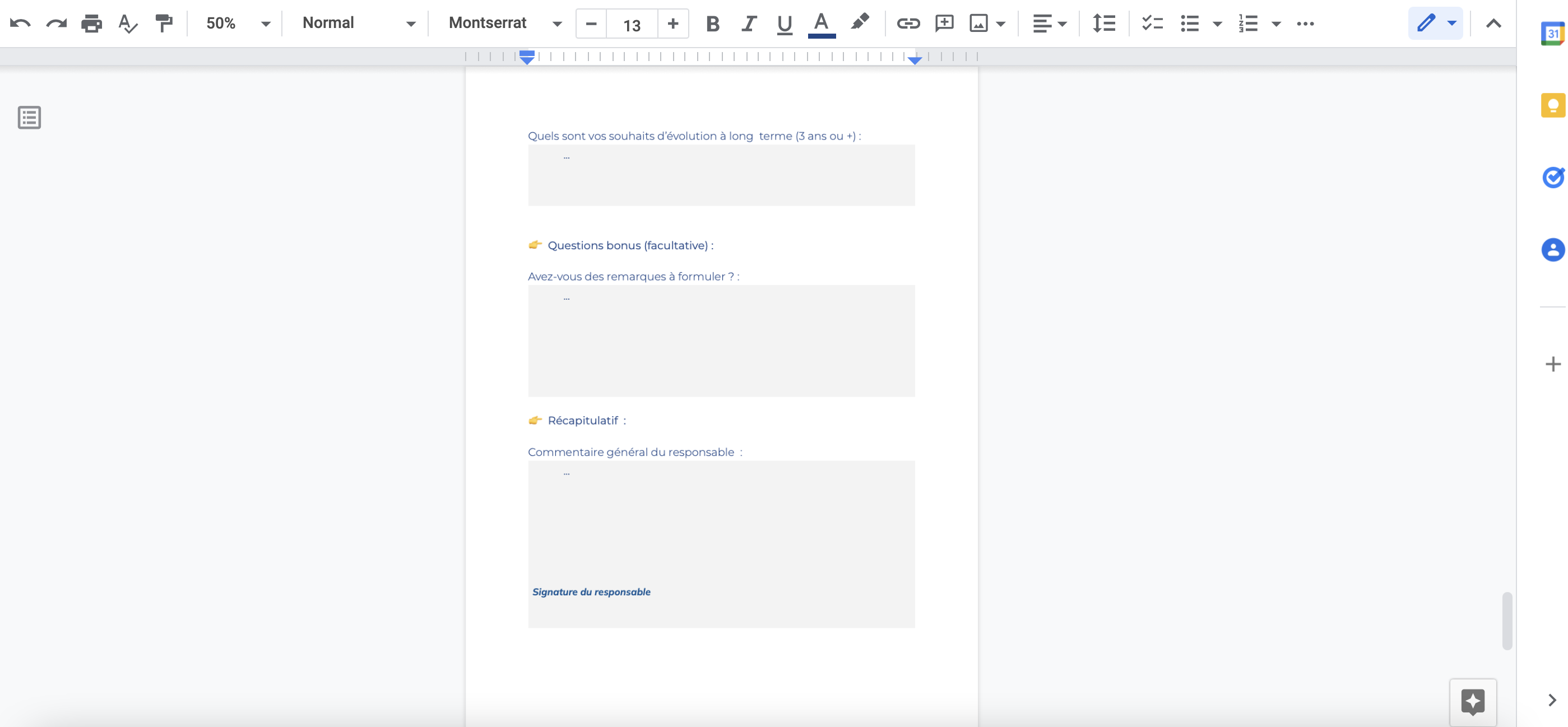Screen dimensions: 1568x727
Task: Print the document
Action: coord(92,24)
